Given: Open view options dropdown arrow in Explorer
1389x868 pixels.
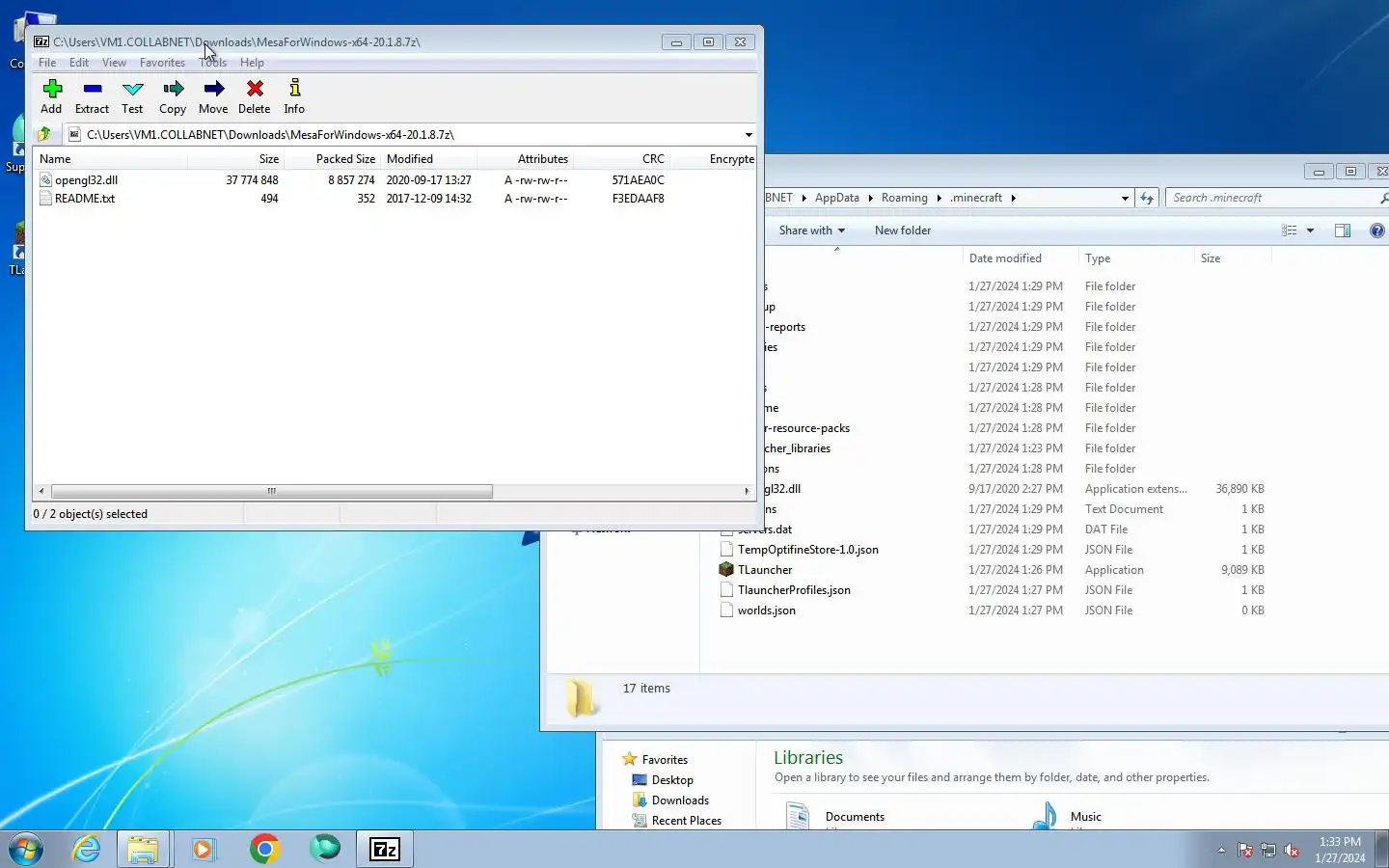Looking at the screenshot, I should click(1310, 231).
